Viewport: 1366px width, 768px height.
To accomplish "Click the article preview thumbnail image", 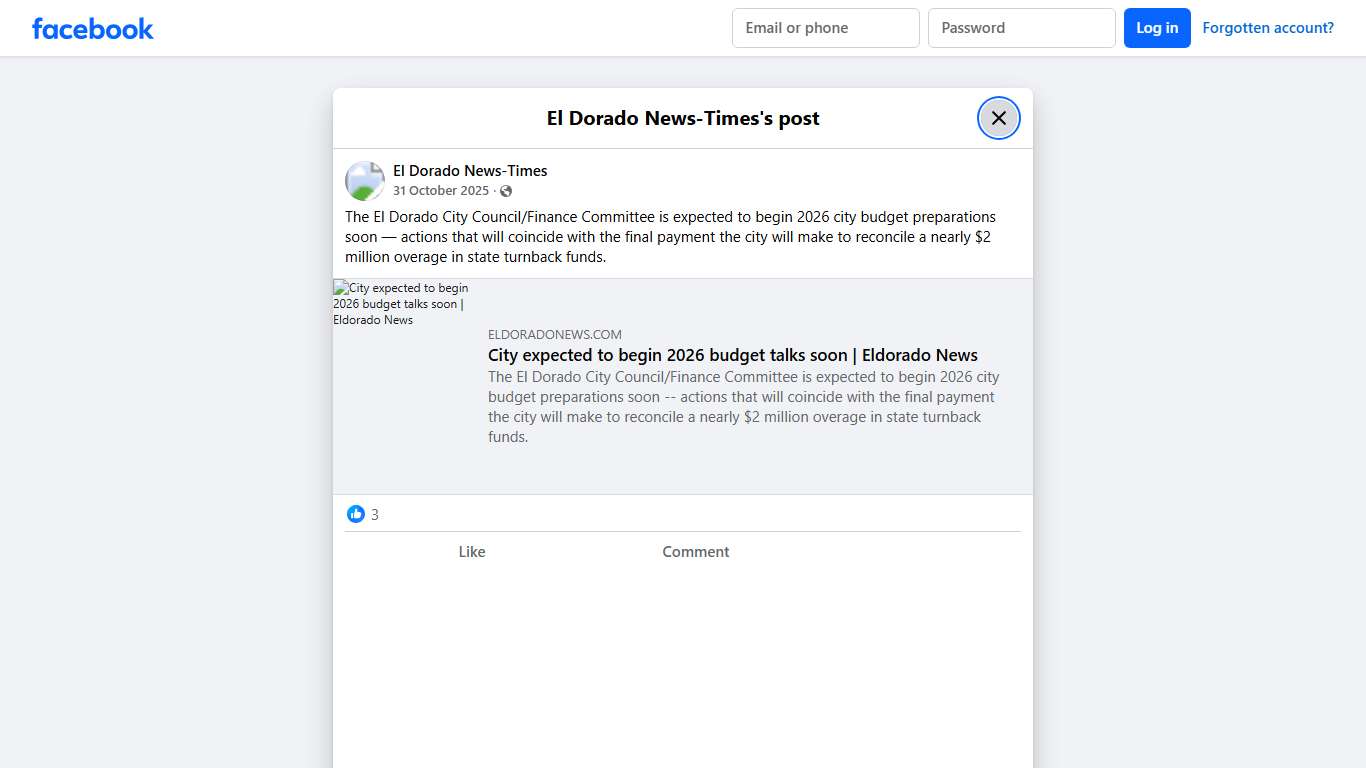I will point(400,303).
